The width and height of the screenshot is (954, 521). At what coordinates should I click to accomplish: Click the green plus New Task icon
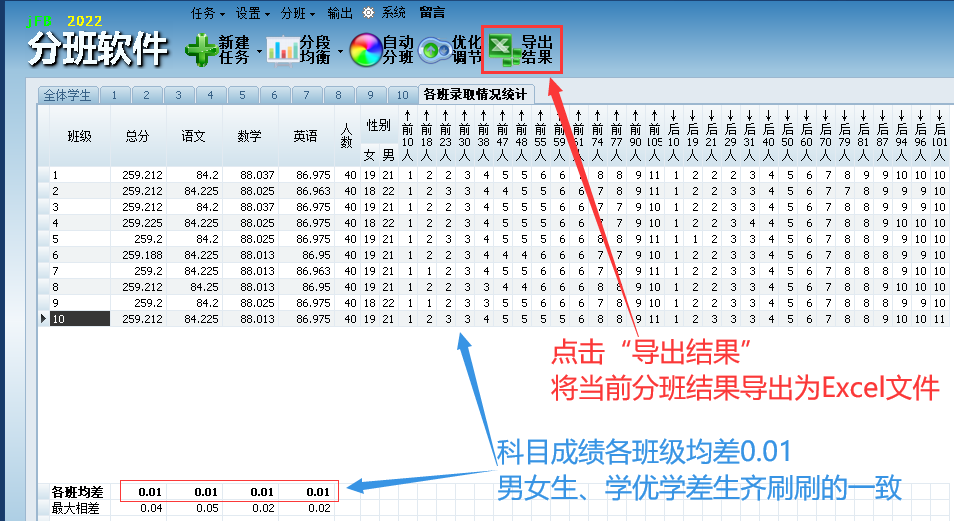pos(201,50)
